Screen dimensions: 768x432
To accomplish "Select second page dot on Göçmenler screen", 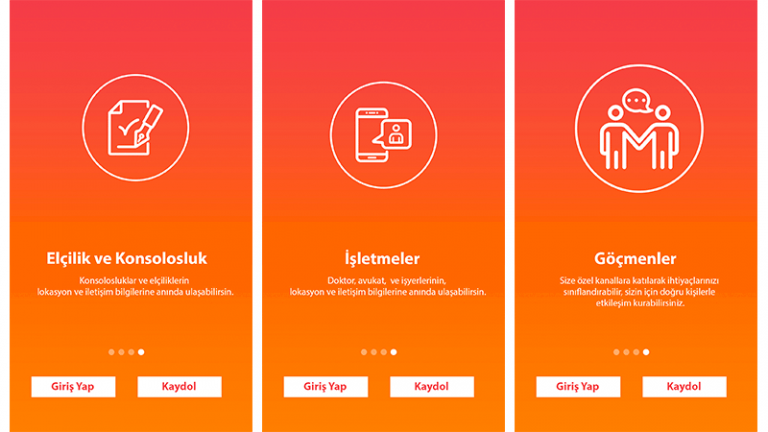I will click(626, 352).
